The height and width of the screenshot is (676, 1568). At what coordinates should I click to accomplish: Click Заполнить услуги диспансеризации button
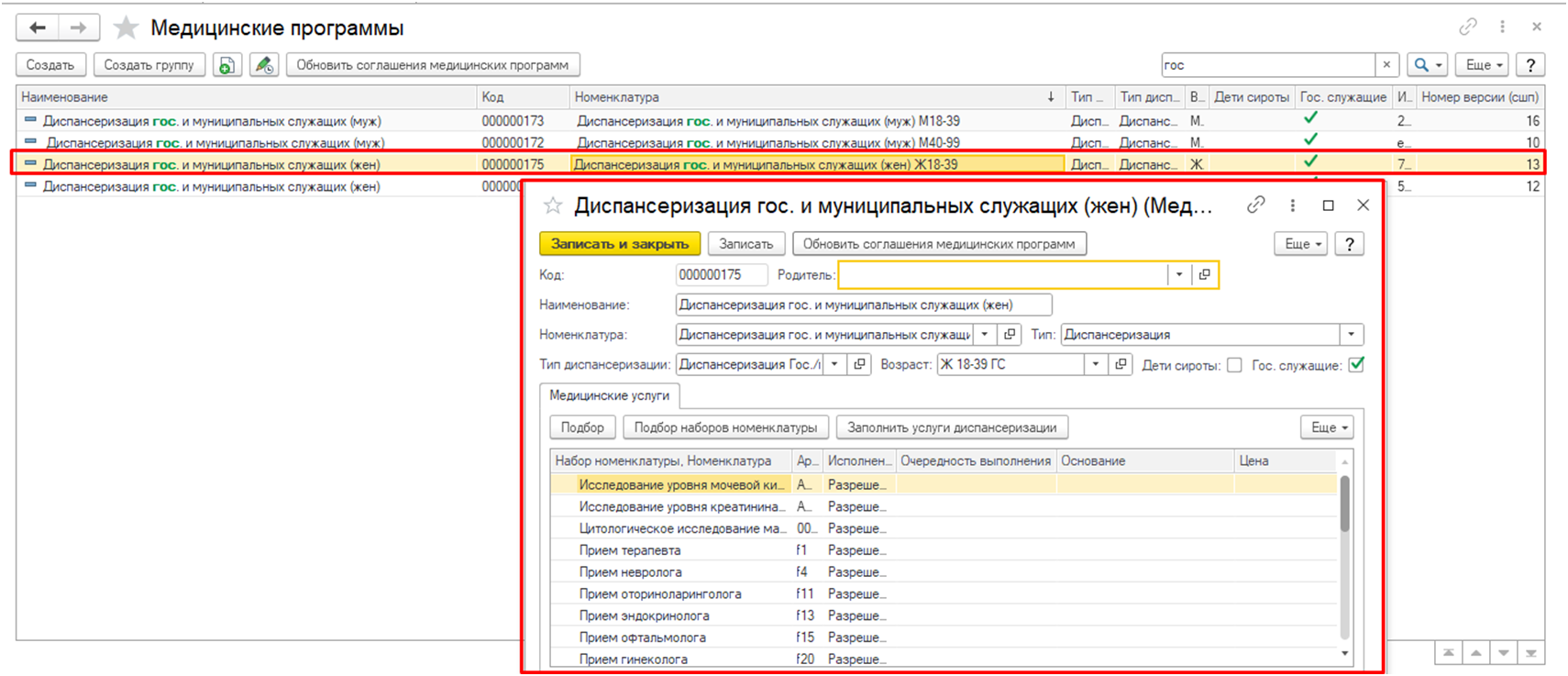[952, 427]
